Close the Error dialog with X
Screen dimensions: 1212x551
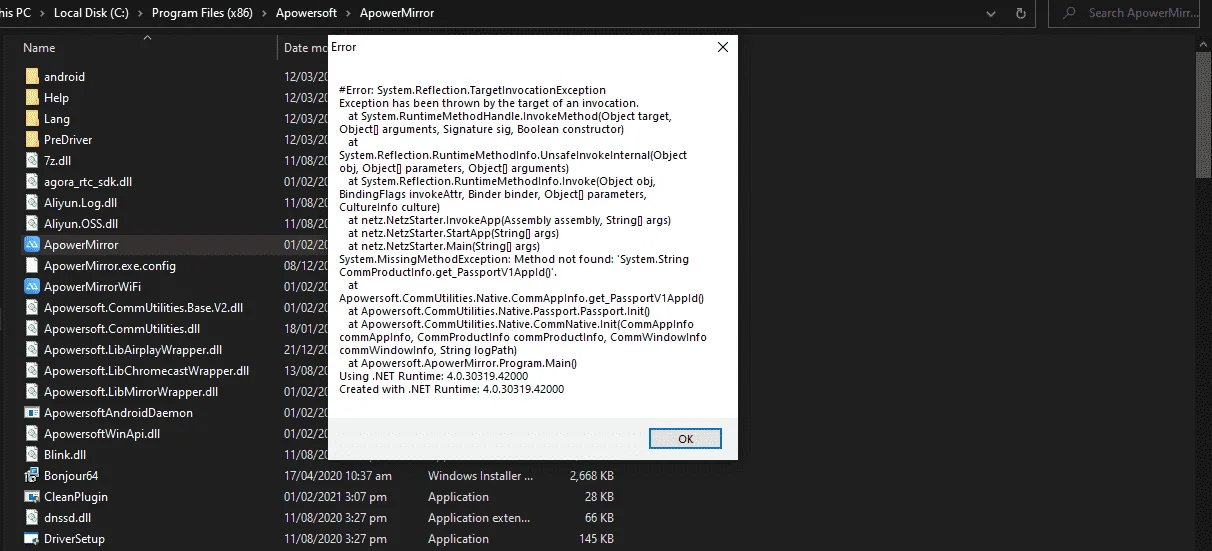[722, 47]
